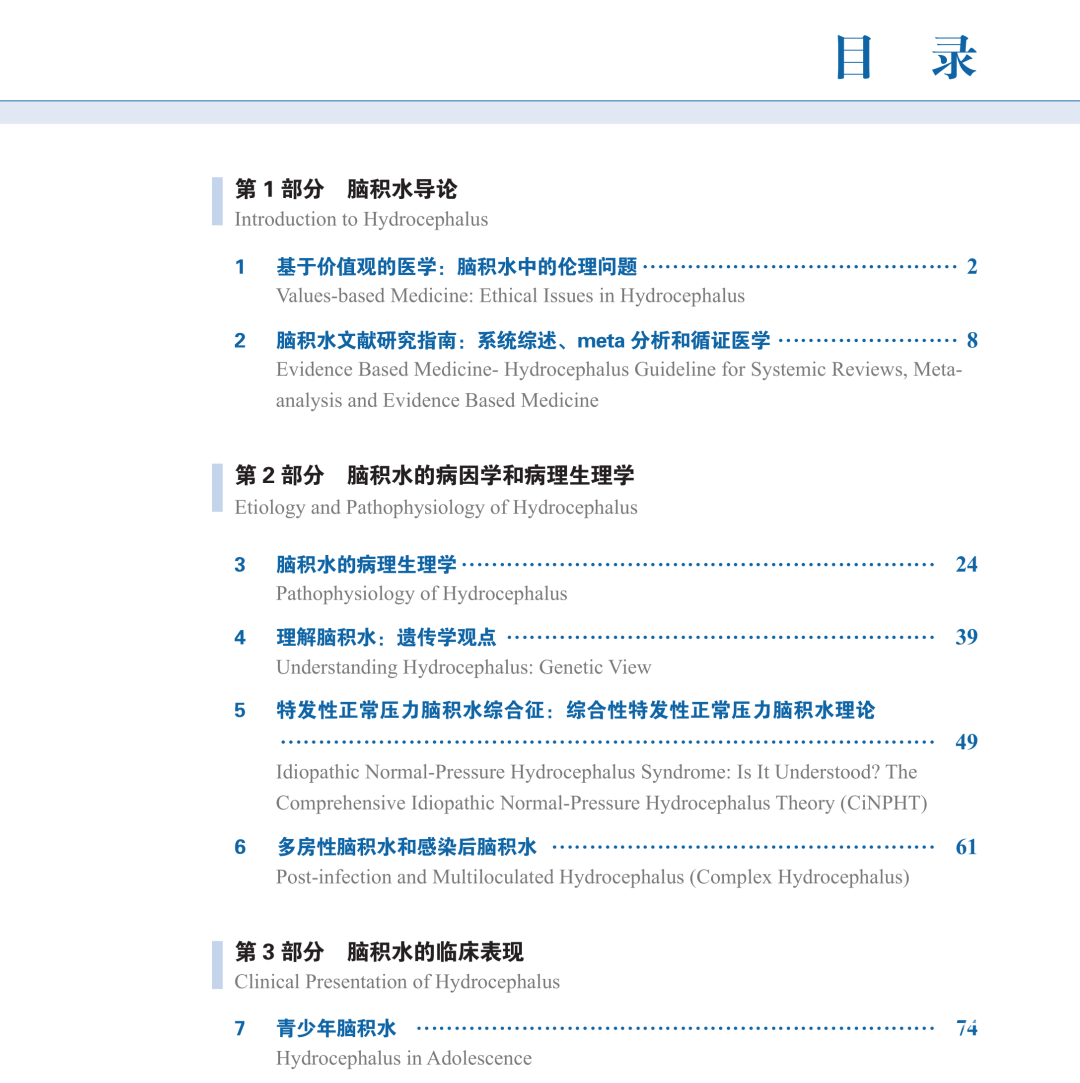Click chapter number 7 beside 青少年脑积水
The image size is (1080, 1083).
[240, 1029]
